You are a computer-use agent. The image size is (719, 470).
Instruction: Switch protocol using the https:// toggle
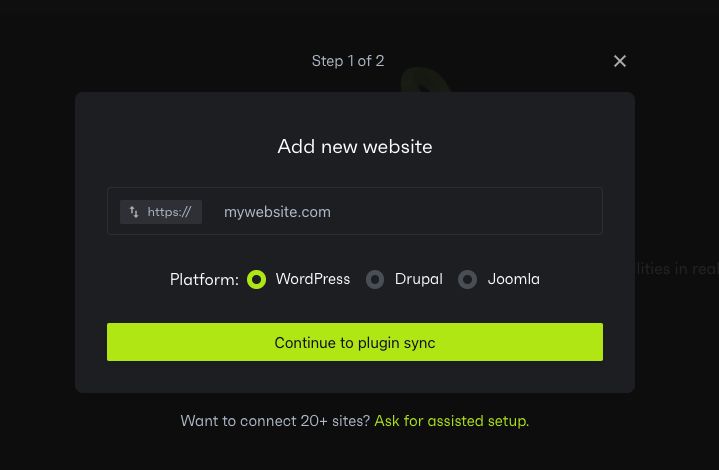tap(161, 212)
